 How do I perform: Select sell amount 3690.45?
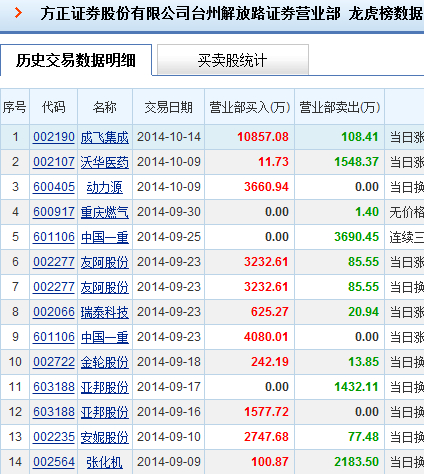point(356,237)
